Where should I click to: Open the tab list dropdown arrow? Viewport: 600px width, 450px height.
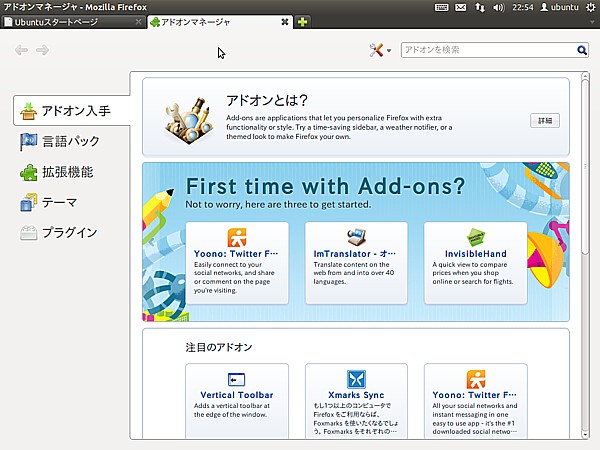pos(592,22)
